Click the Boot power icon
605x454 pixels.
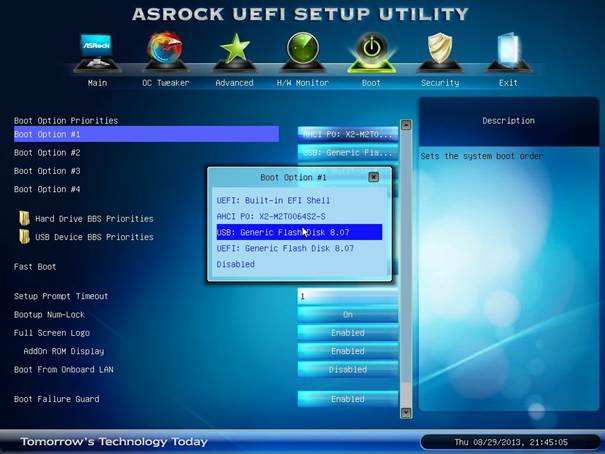371,50
